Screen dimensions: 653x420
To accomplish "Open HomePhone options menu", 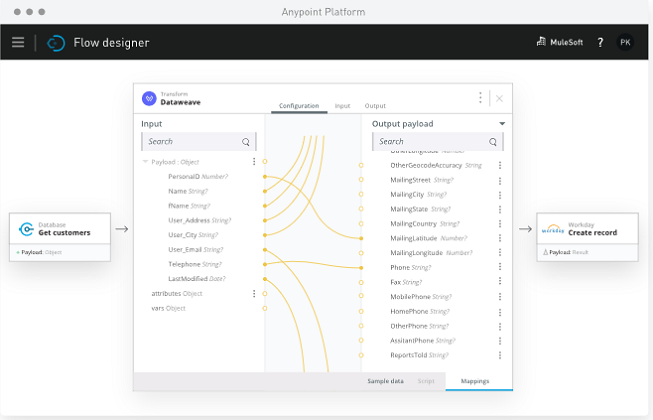I will coord(500,312).
